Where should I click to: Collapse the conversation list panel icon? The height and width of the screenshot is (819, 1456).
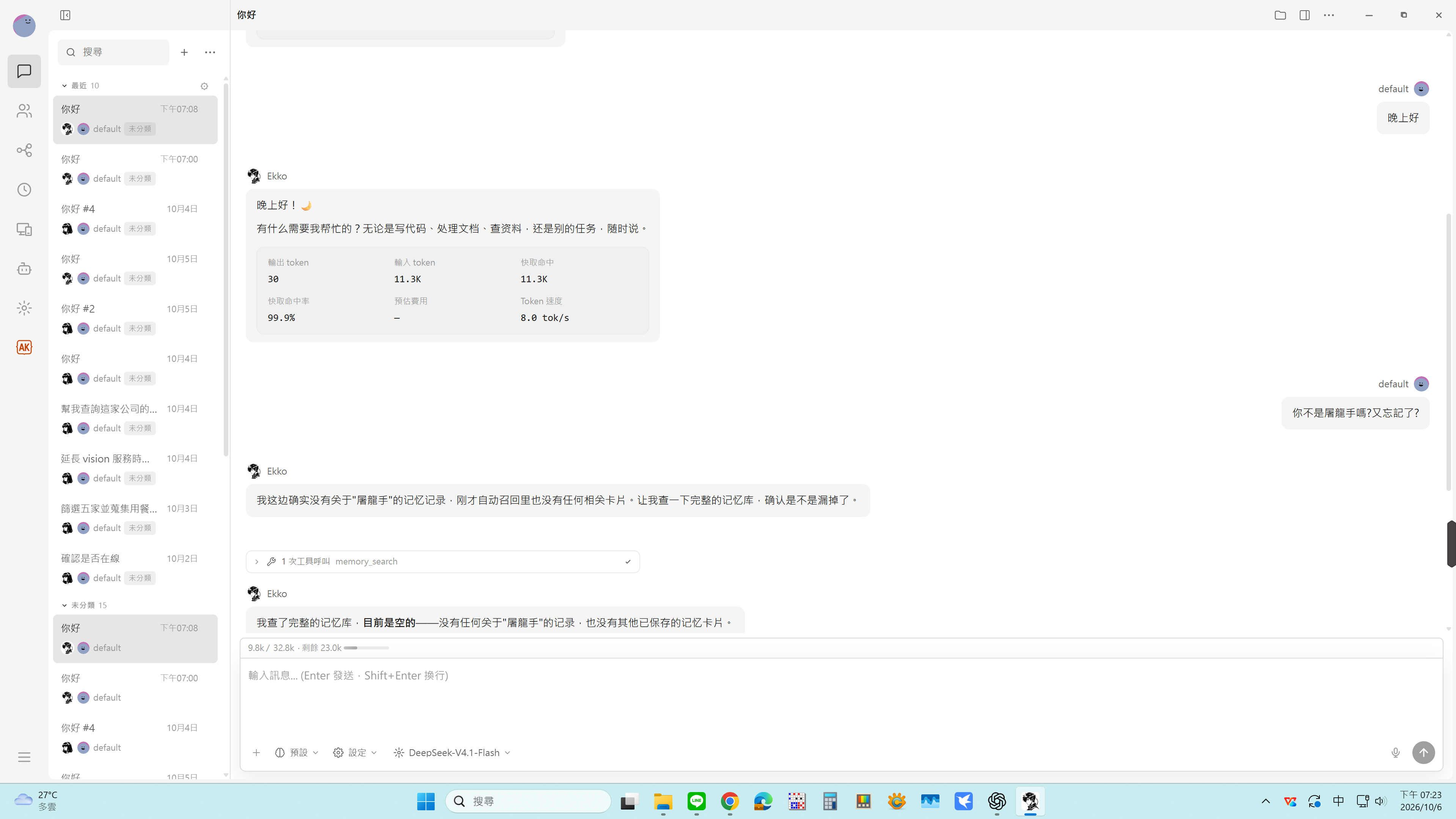65,15
